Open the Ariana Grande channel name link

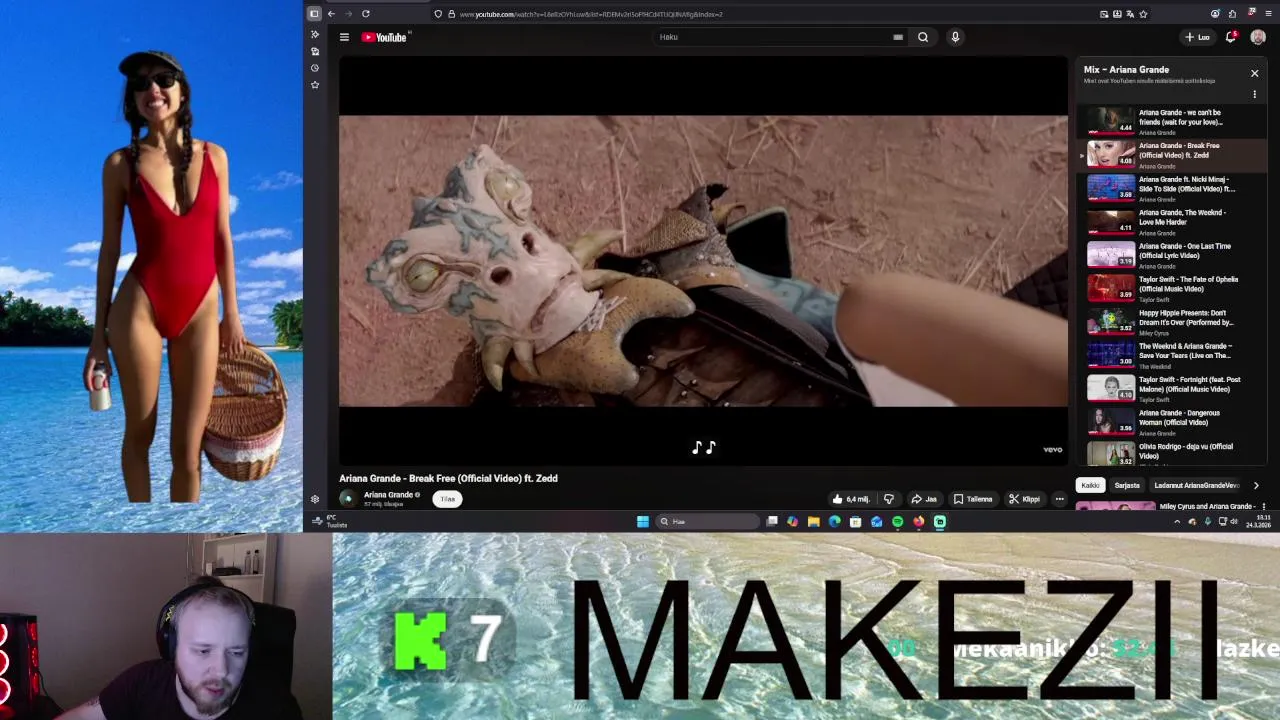pyautogui.click(x=389, y=495)
